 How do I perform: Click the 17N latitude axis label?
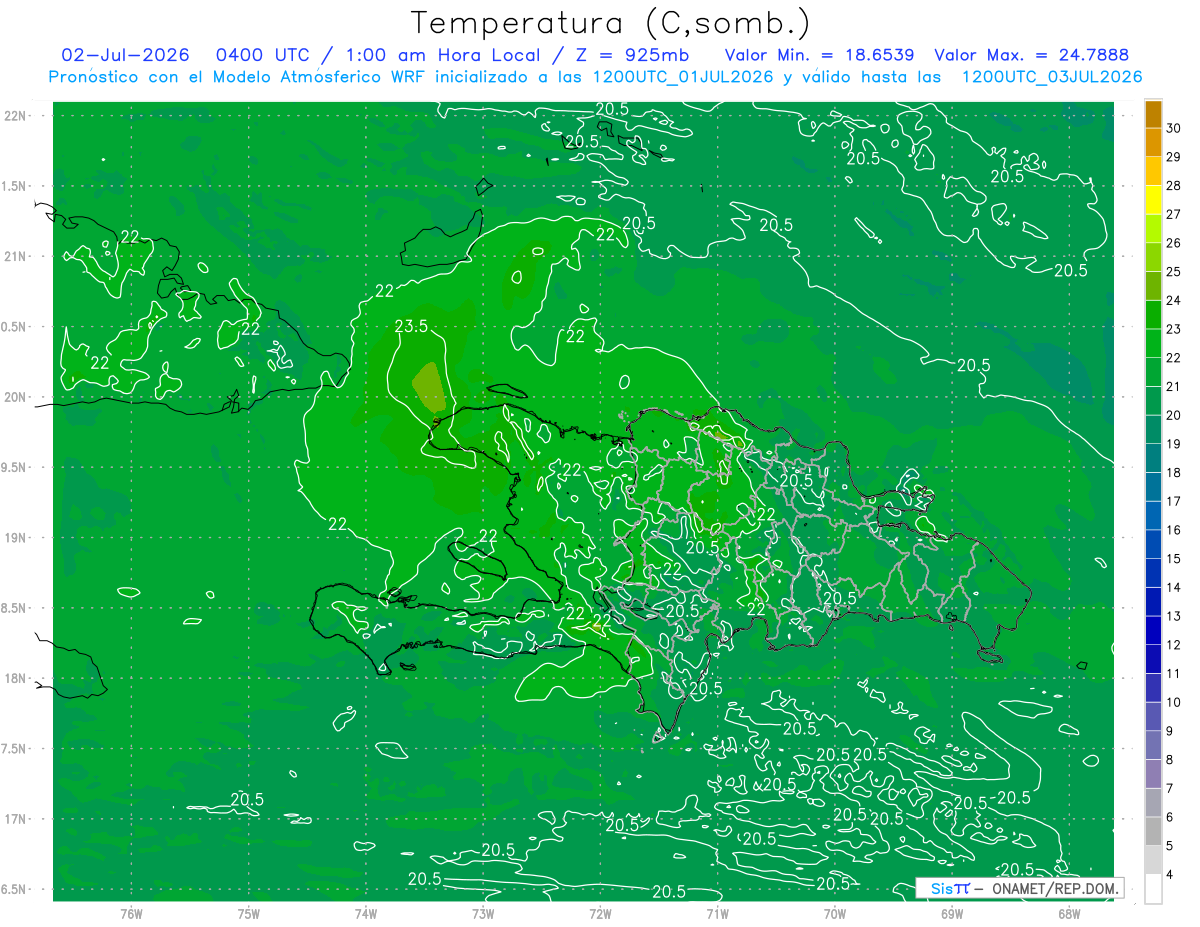click(x=16, y=819)
